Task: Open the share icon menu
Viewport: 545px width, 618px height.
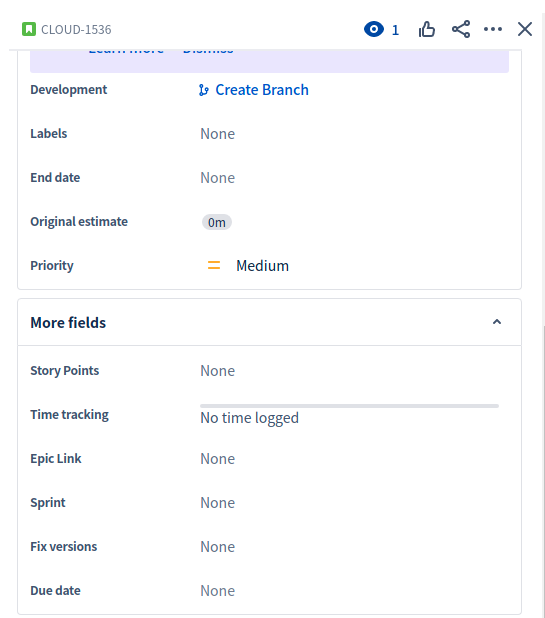Action: click(461, 29)
